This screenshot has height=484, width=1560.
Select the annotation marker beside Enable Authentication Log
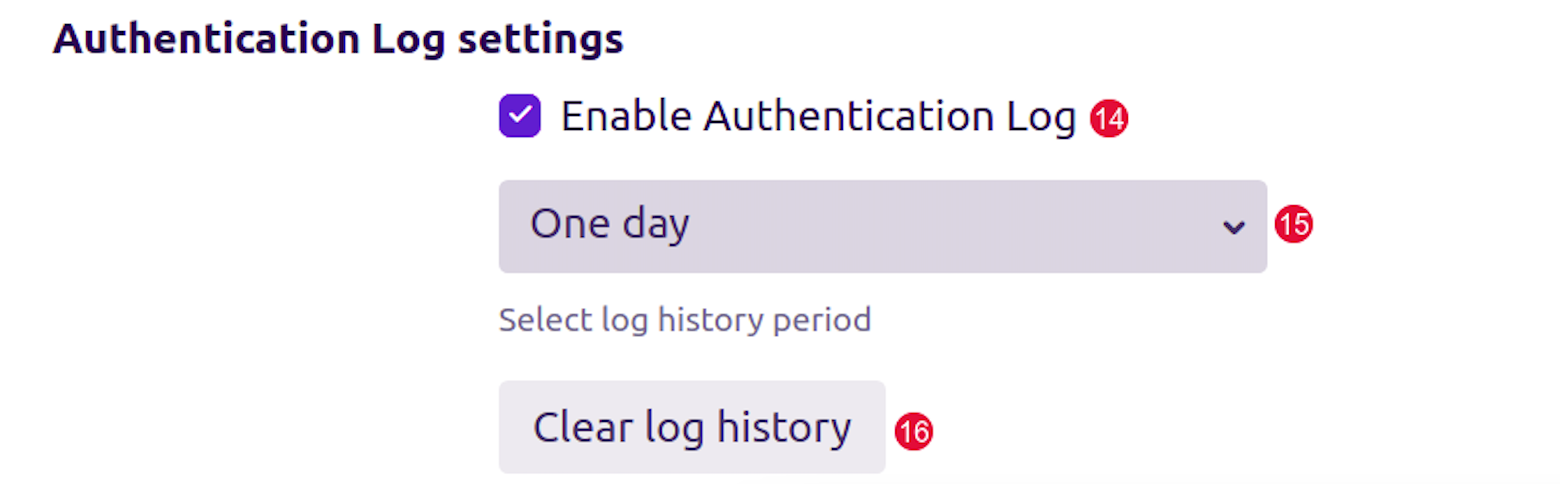click(1109, 119)
